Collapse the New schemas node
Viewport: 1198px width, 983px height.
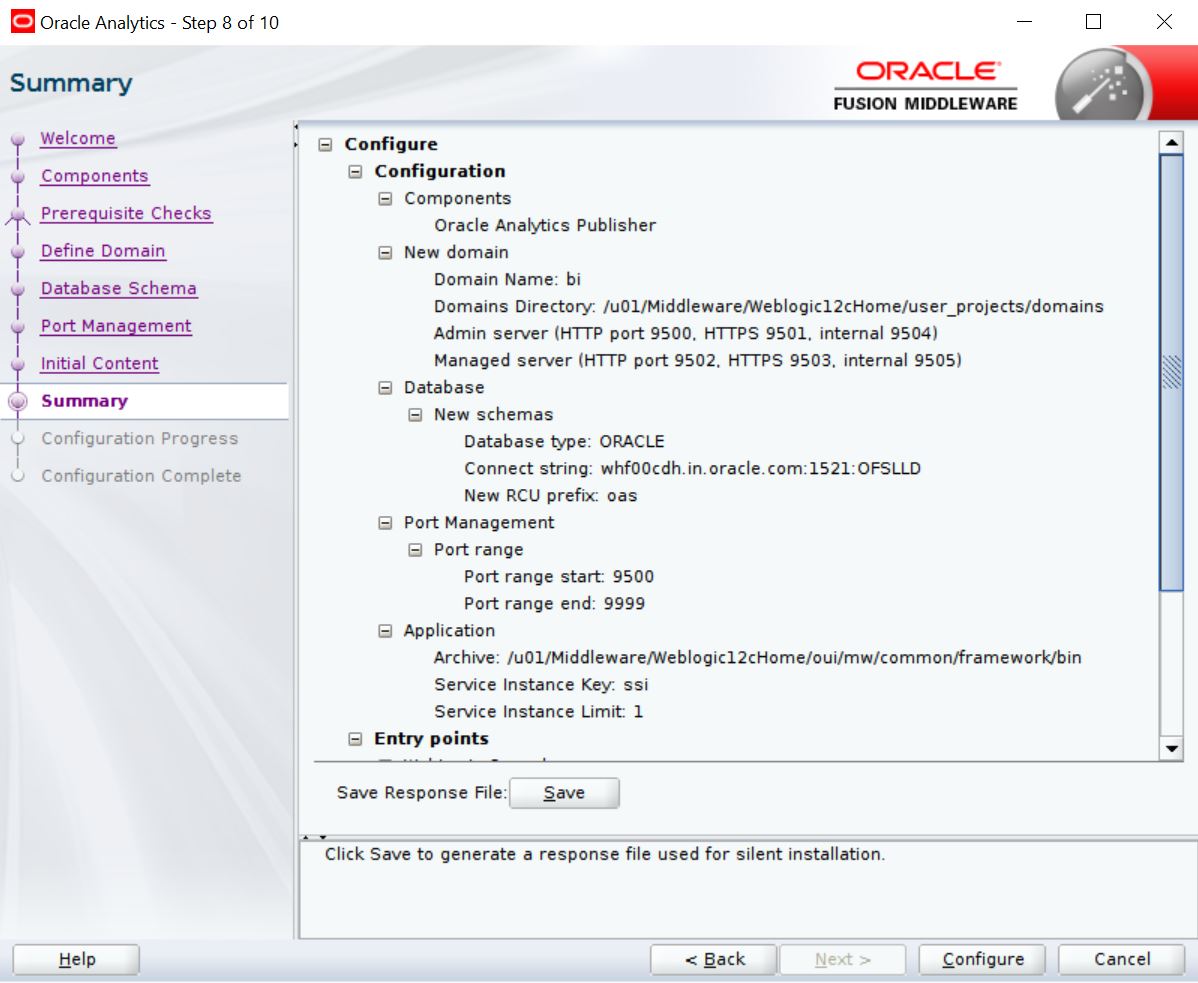415,415
